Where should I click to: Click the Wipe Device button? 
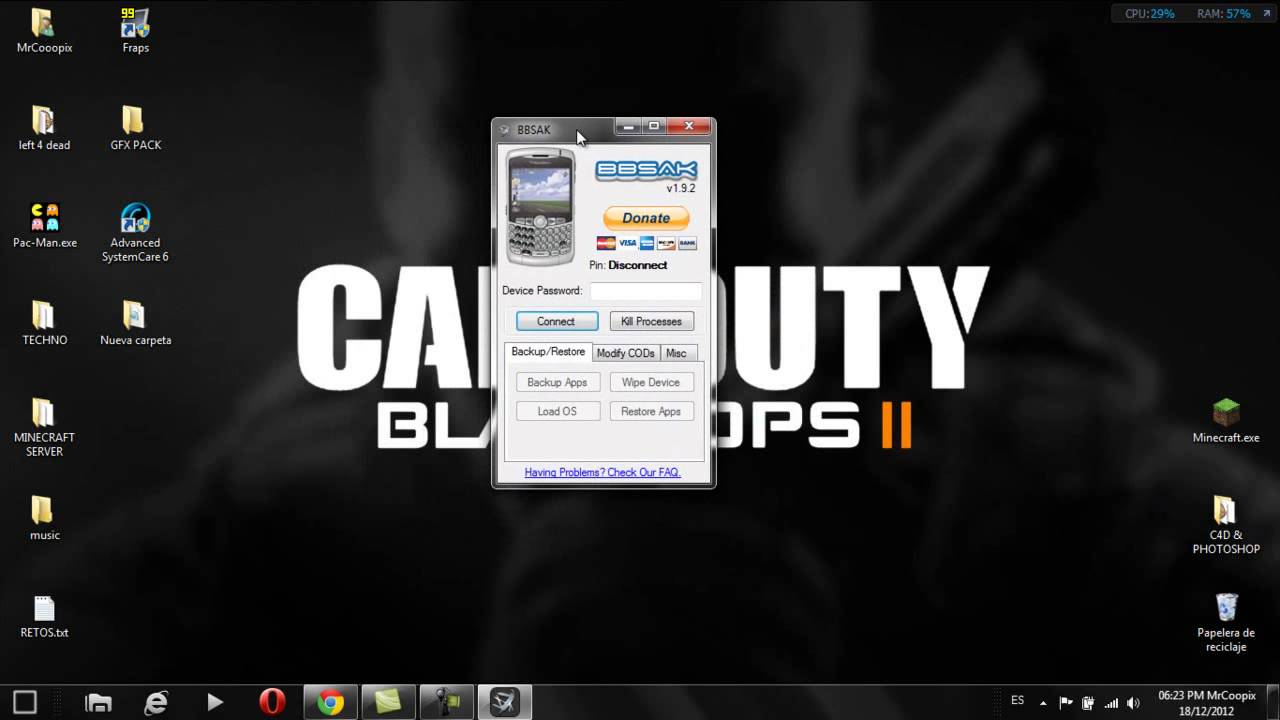[651, 382]
